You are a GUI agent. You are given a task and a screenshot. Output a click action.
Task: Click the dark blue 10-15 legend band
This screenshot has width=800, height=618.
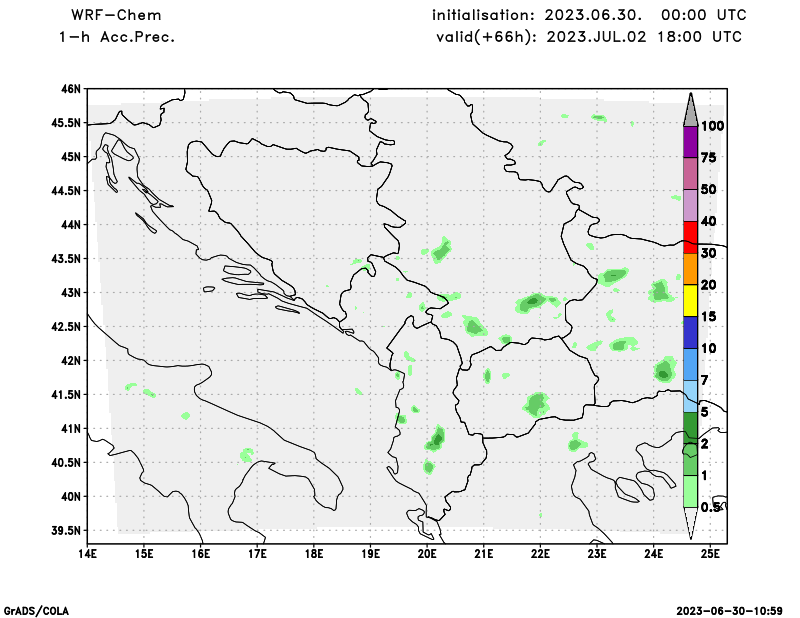point(690,332)
